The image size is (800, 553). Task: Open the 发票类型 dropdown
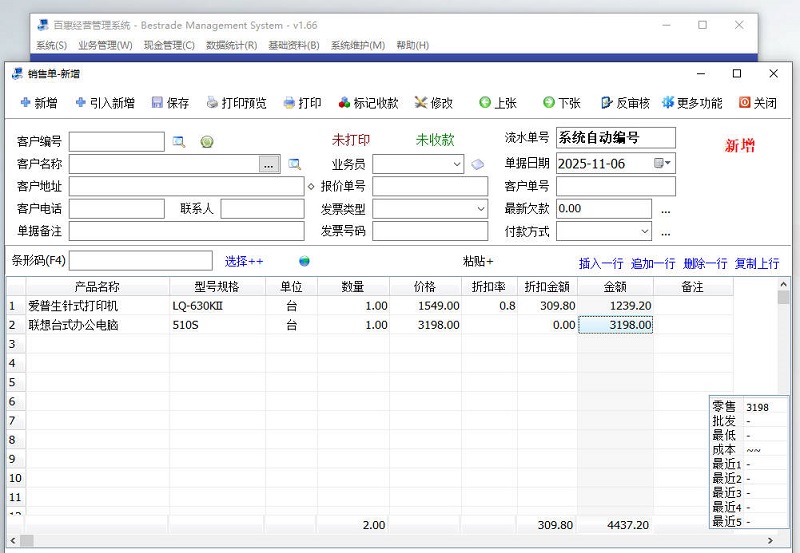(480, 209)
